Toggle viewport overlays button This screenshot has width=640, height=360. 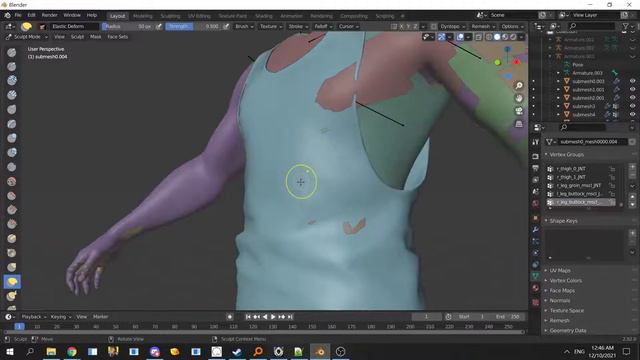click(460, 37)
